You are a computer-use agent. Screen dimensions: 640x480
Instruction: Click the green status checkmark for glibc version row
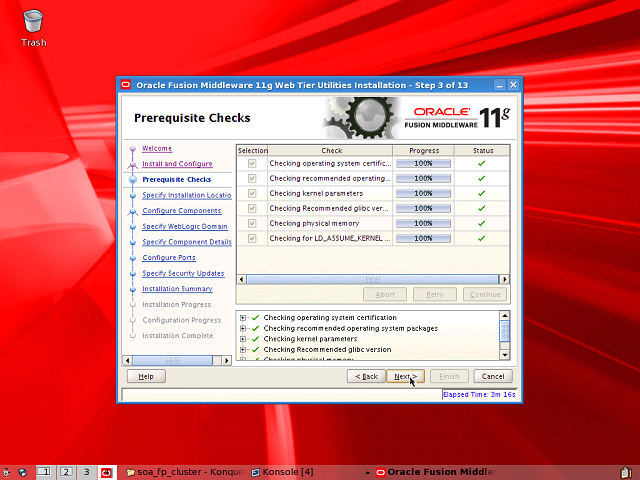(482, 209)
